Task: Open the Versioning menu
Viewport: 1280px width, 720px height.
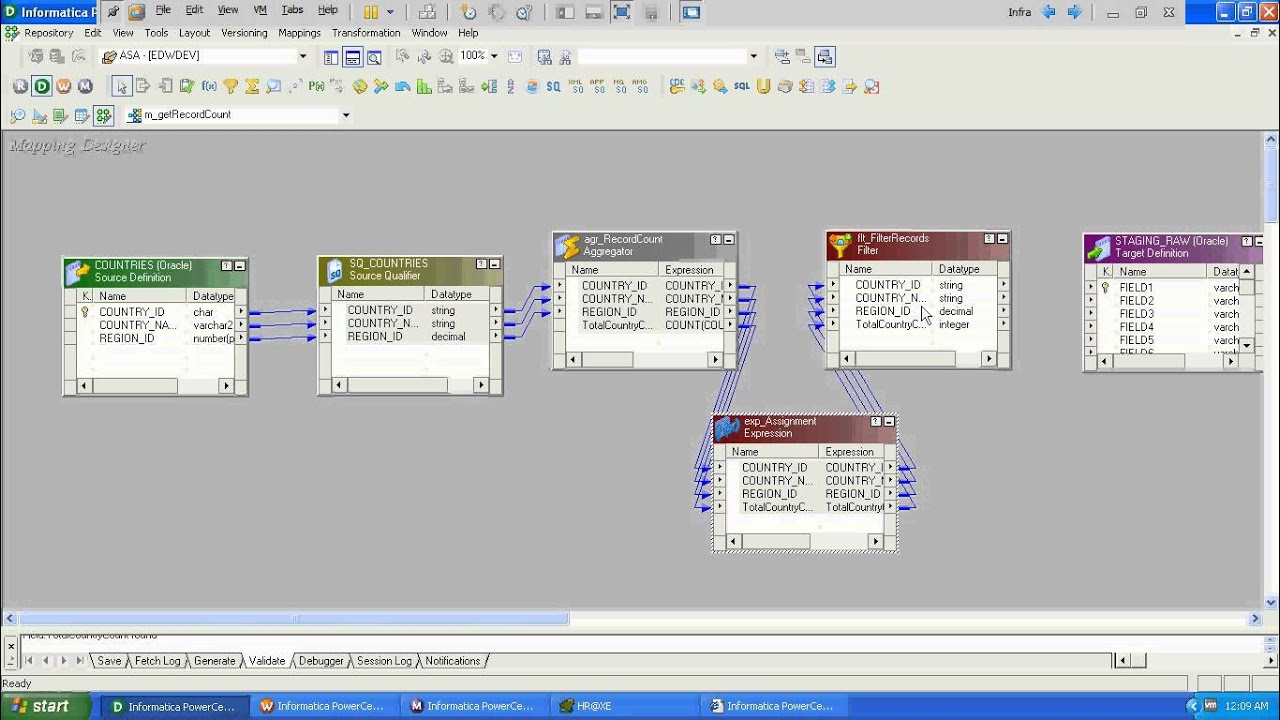Action: click(x=244, y=33)
